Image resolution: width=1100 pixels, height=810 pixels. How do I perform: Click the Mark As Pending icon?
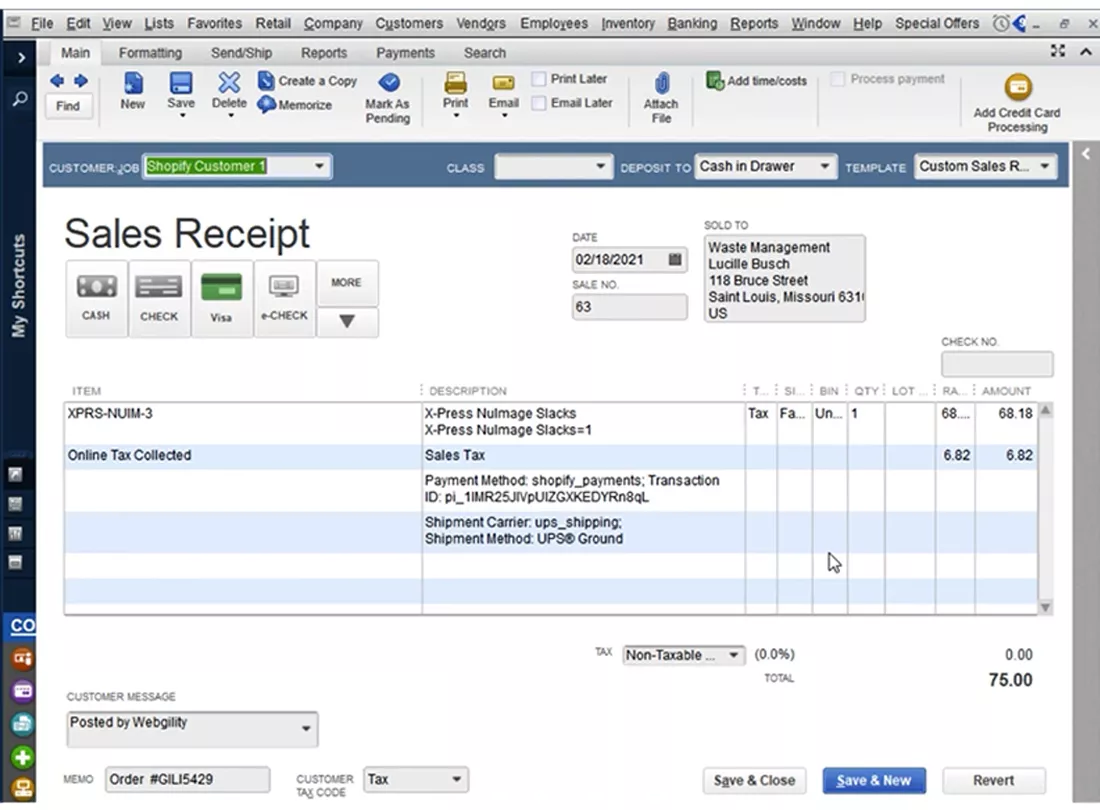coord(387,84)
